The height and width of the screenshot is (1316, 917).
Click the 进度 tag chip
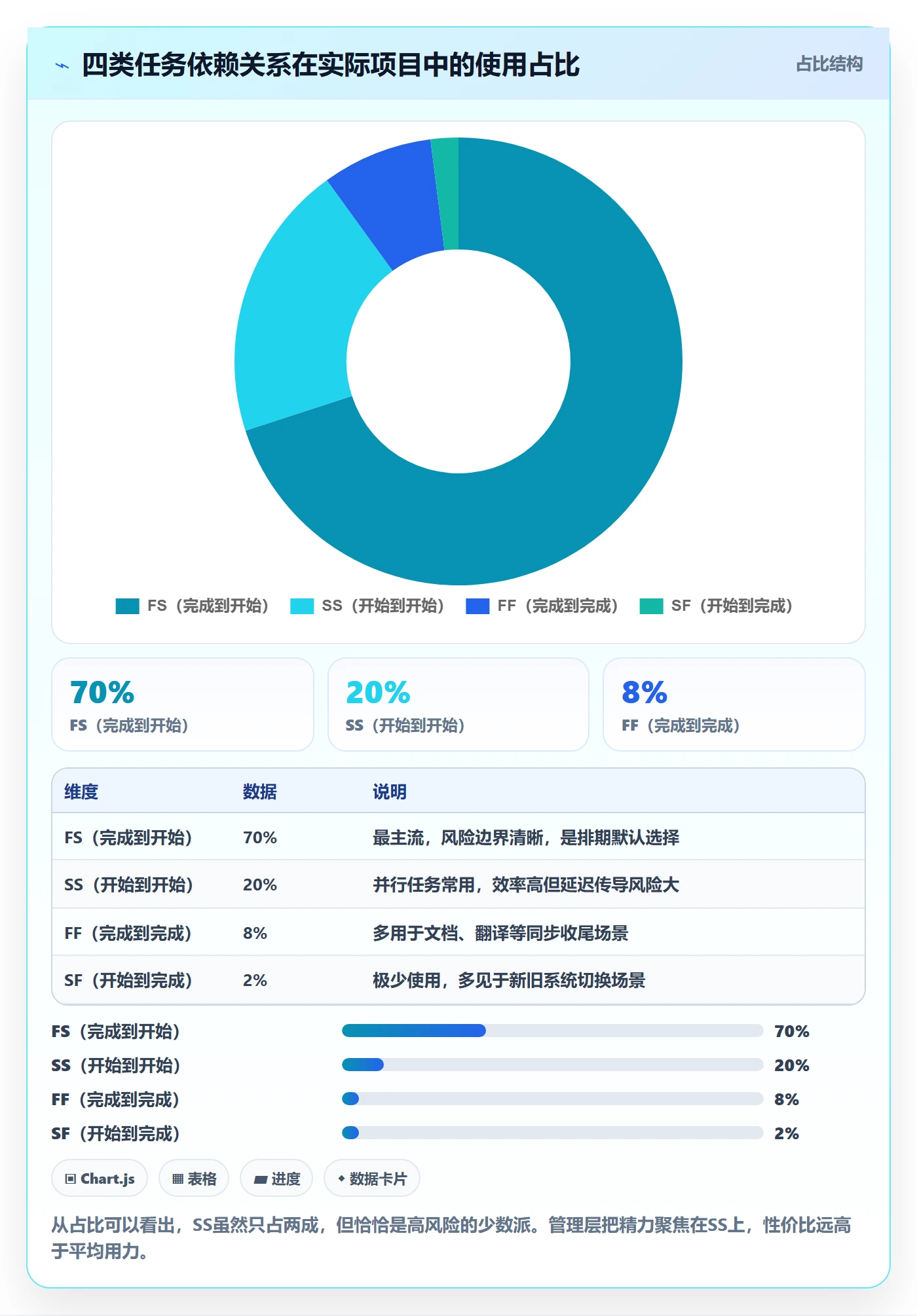(276, 1179)
